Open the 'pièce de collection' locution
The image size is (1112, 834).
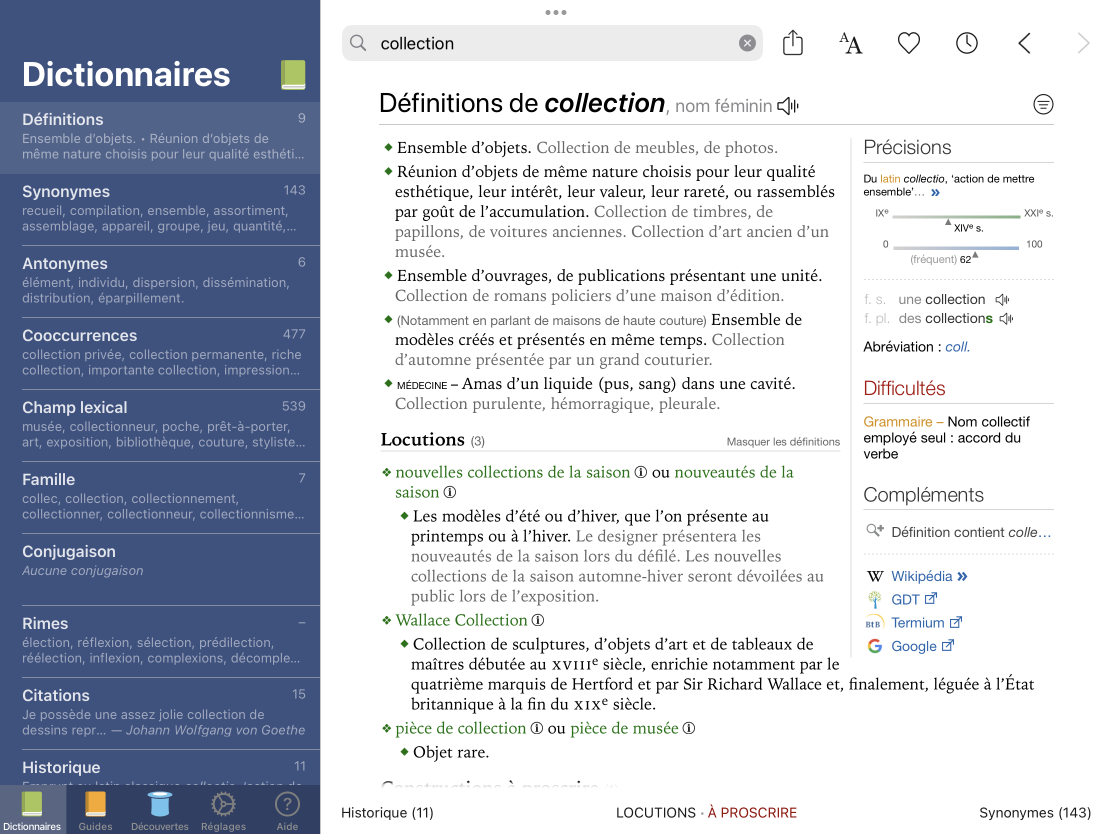[460, 728]
